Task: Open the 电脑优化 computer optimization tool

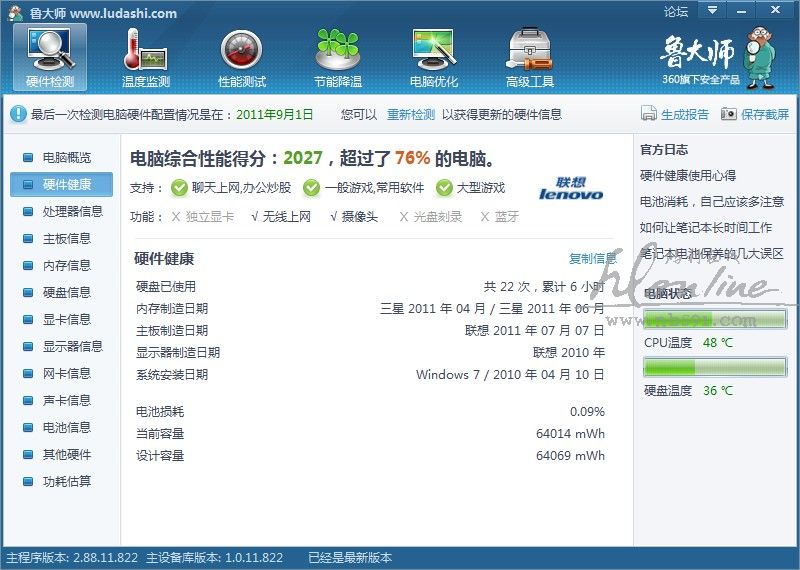Action: tap(434, 58)
